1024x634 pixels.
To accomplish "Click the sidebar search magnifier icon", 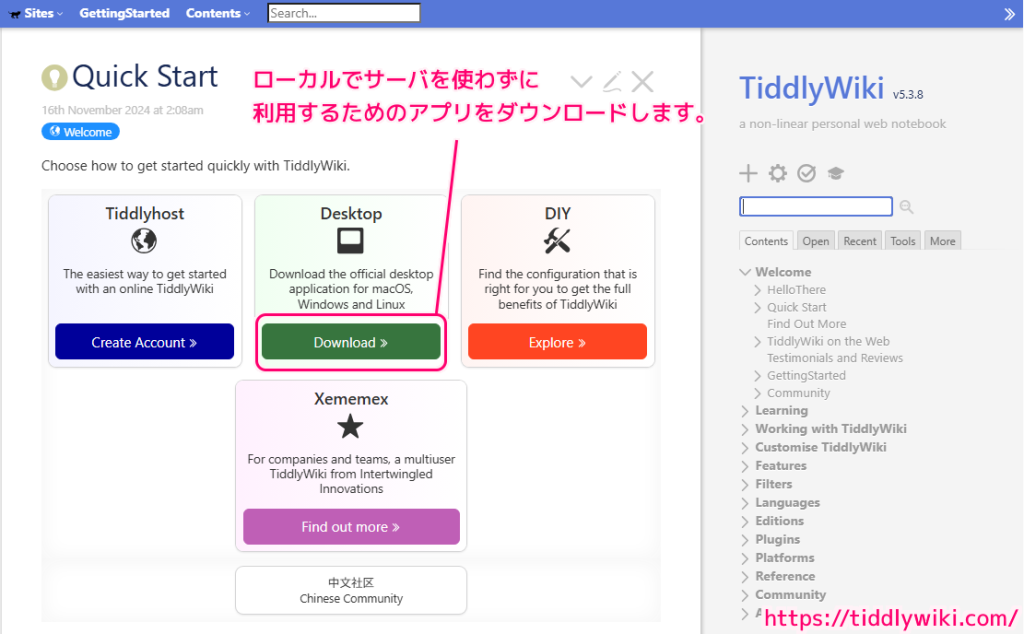I will point(906,206).
